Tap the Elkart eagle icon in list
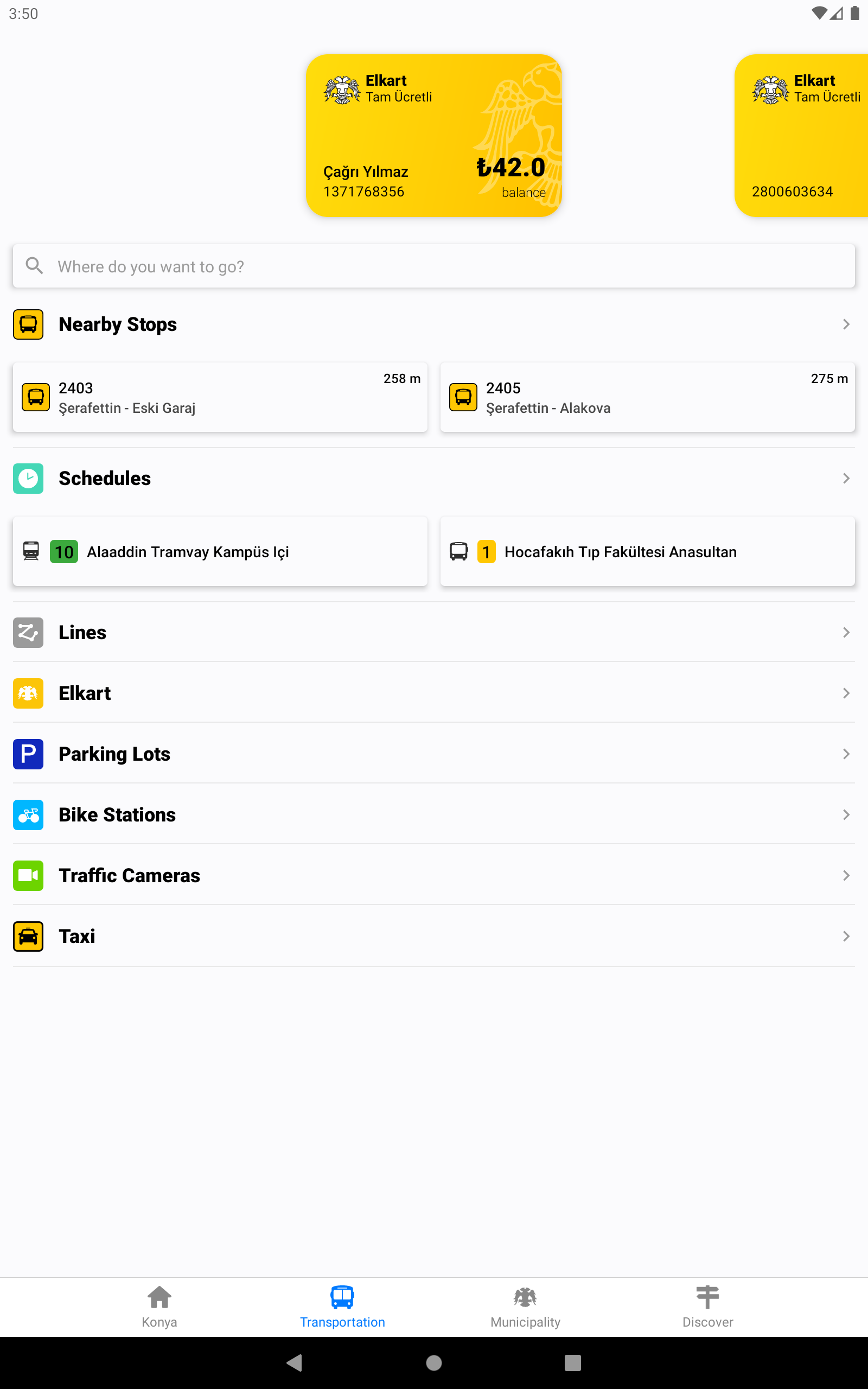Screen dimensions: 868x1389 tap(28, 693)
